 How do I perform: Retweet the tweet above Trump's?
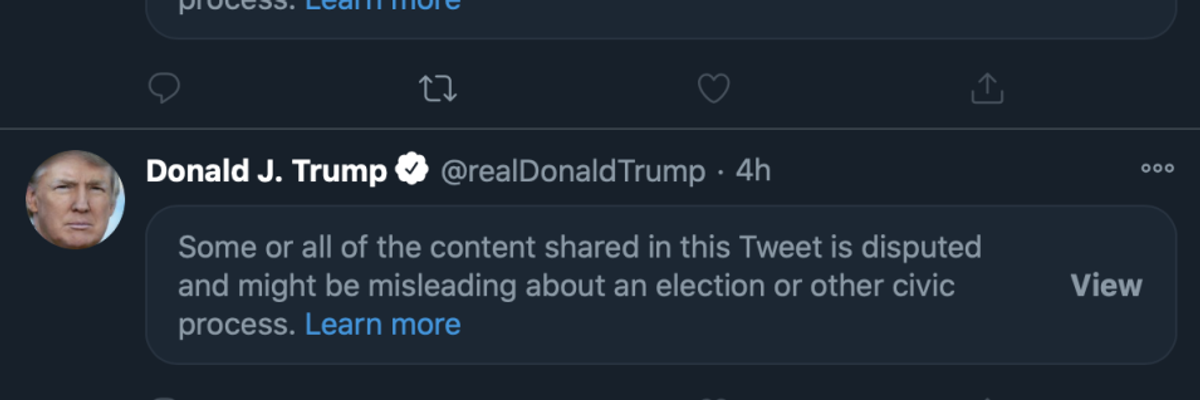[x=437, y=90]
